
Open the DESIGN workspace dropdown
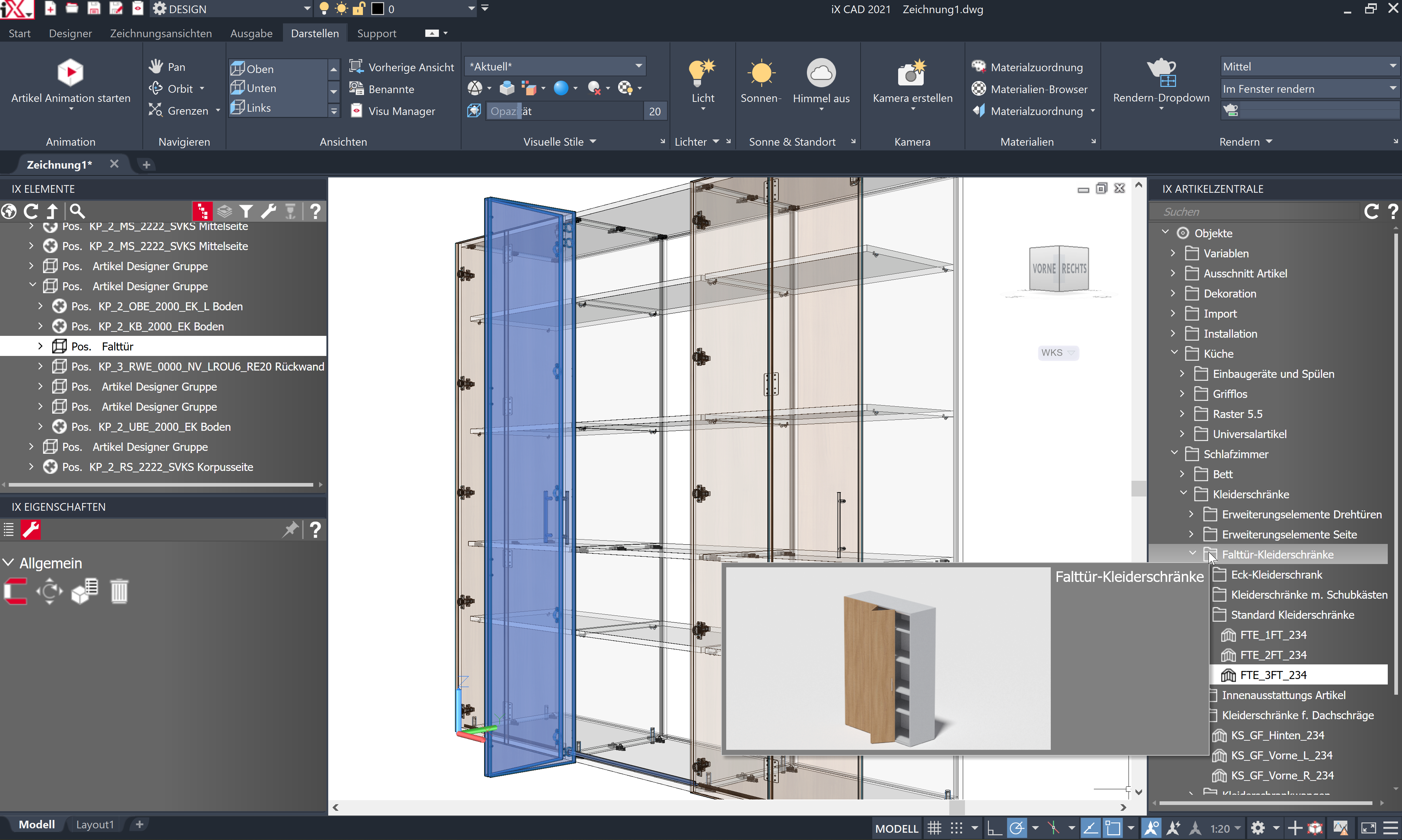[x=232, y=8]
